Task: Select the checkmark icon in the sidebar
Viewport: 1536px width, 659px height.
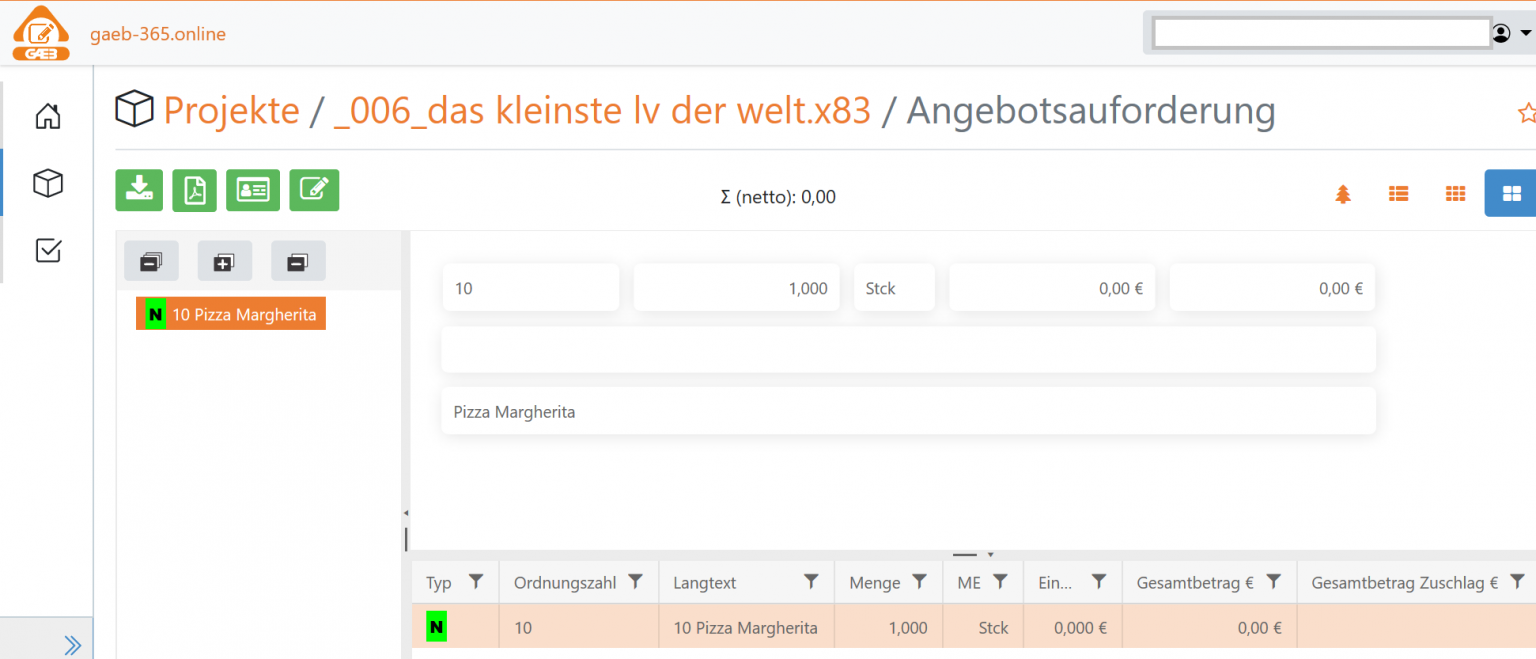Action: pyautogui.click(x=47, y=250)
